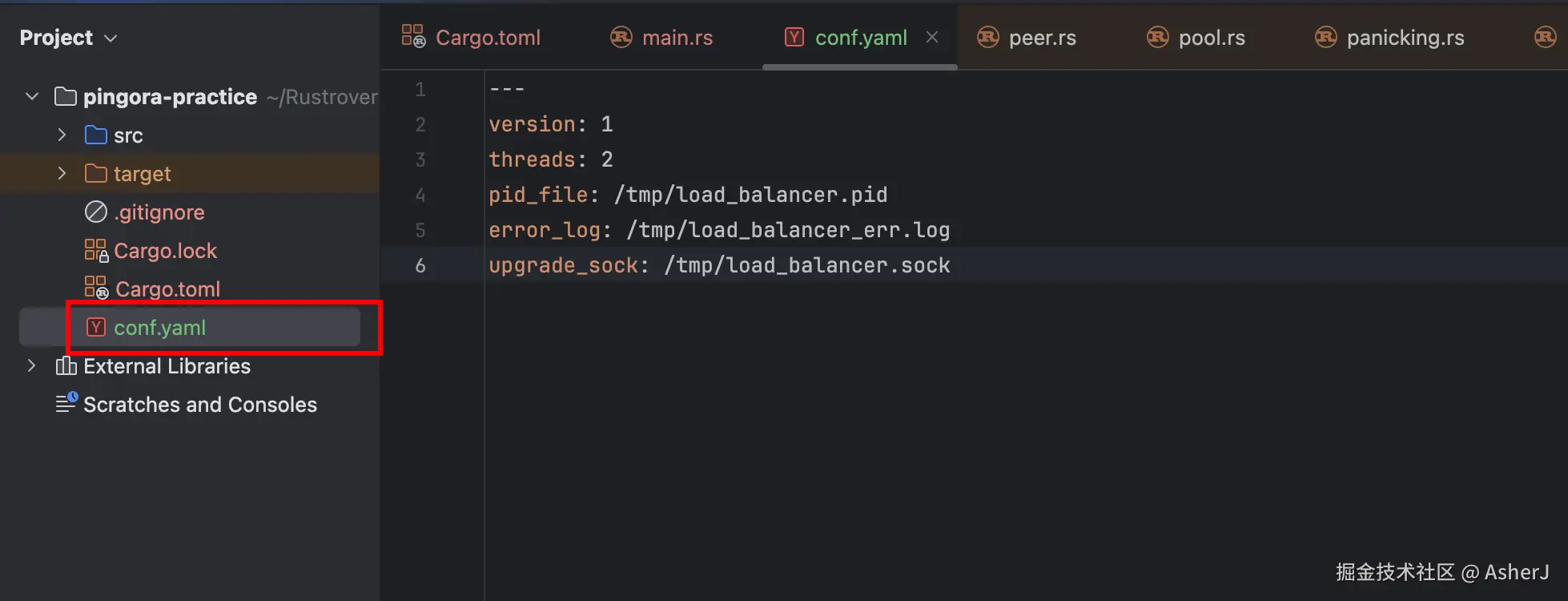The height and width of the screenshot is (601, 1568).
Task: Click the Scratches and Consoles icon
Action: [66, 403]
